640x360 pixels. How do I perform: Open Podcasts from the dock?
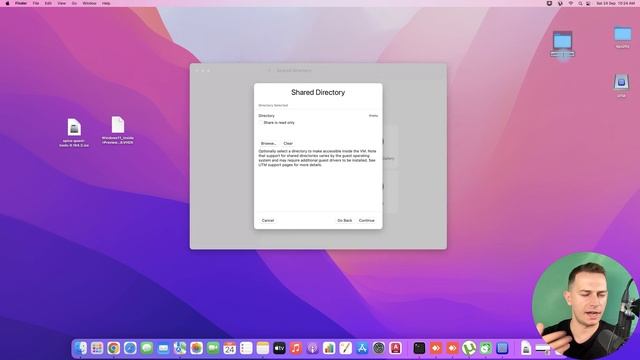[312, 348]
